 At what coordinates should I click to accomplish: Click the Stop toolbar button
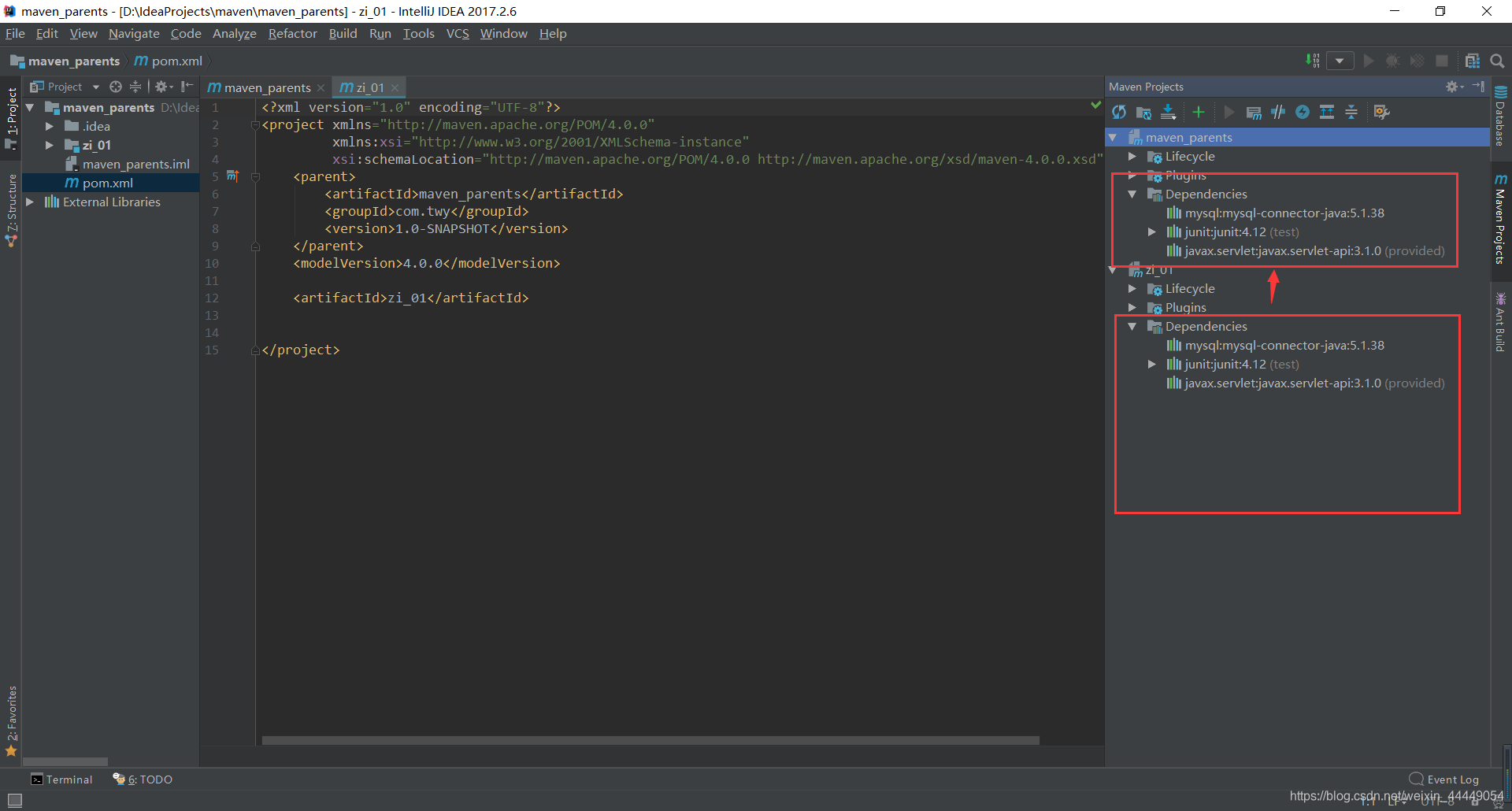1442,61
